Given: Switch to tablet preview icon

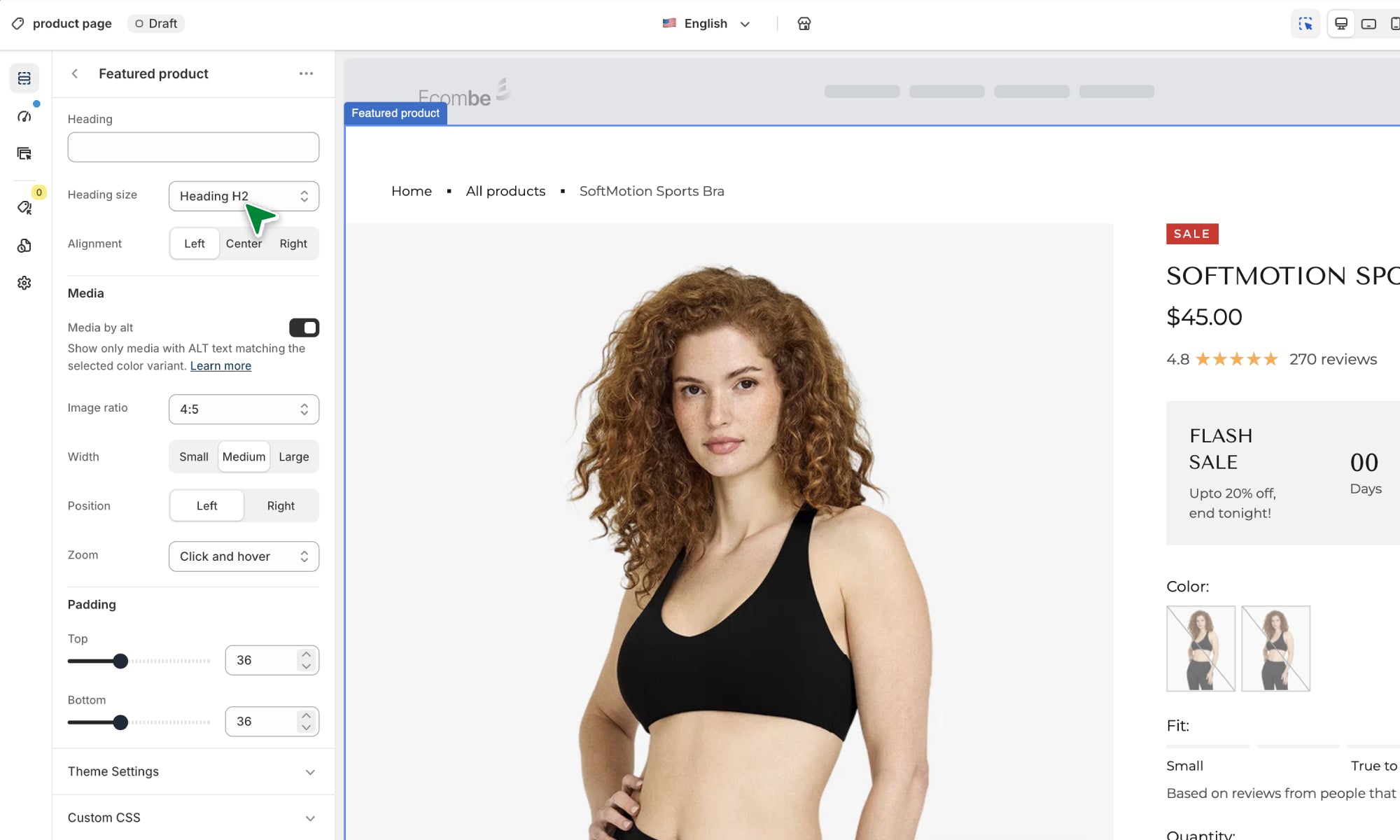Looking at the screenshot, I should [1368, 24].
